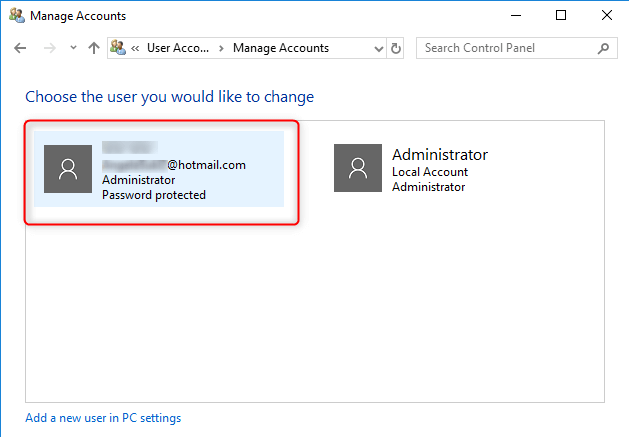Viewport: 629px width, 437px height.
Task: Go up one level with Up arrow
Action: click(93, 48)
